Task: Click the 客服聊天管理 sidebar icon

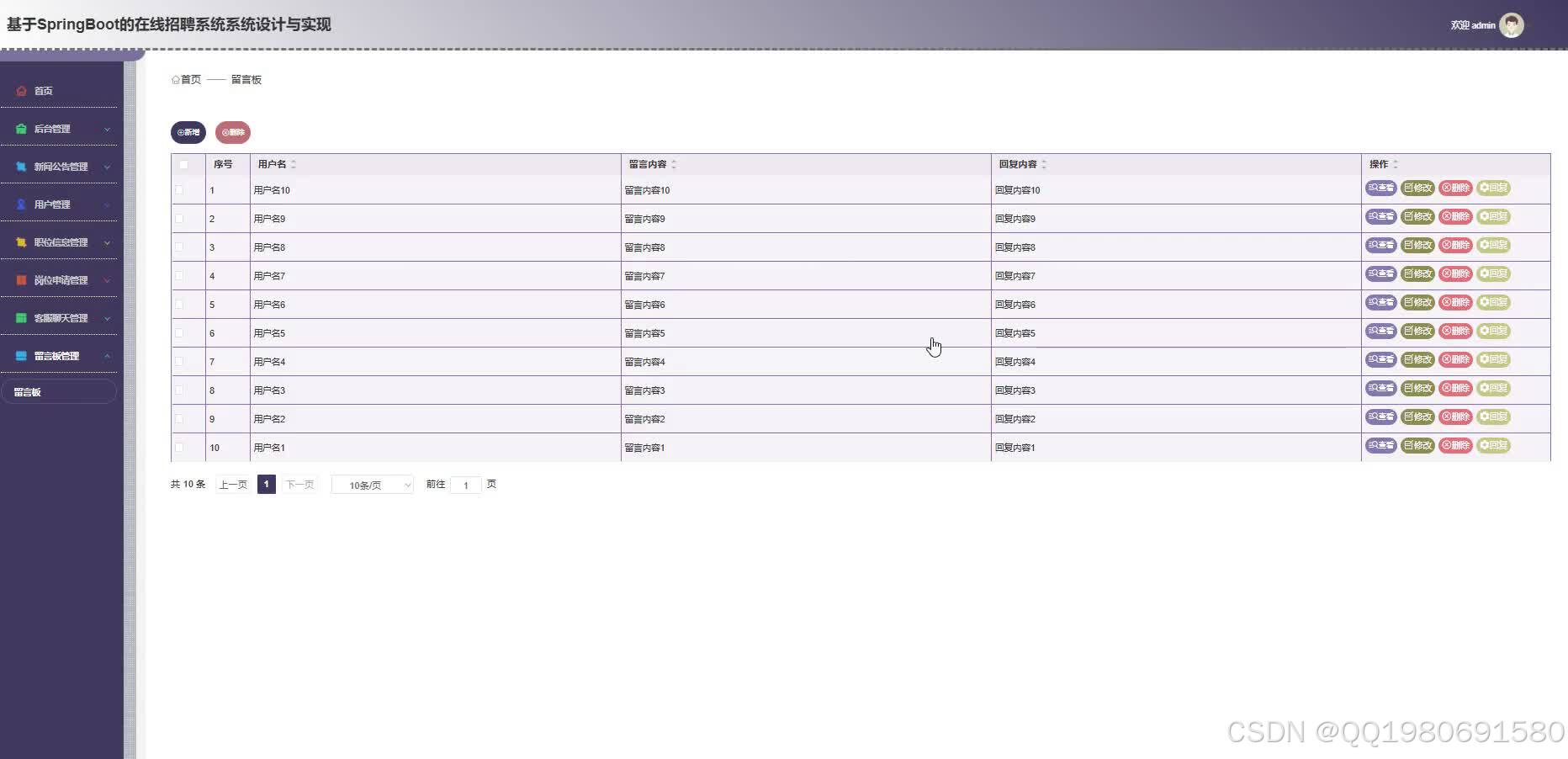Action: point(21,318)
